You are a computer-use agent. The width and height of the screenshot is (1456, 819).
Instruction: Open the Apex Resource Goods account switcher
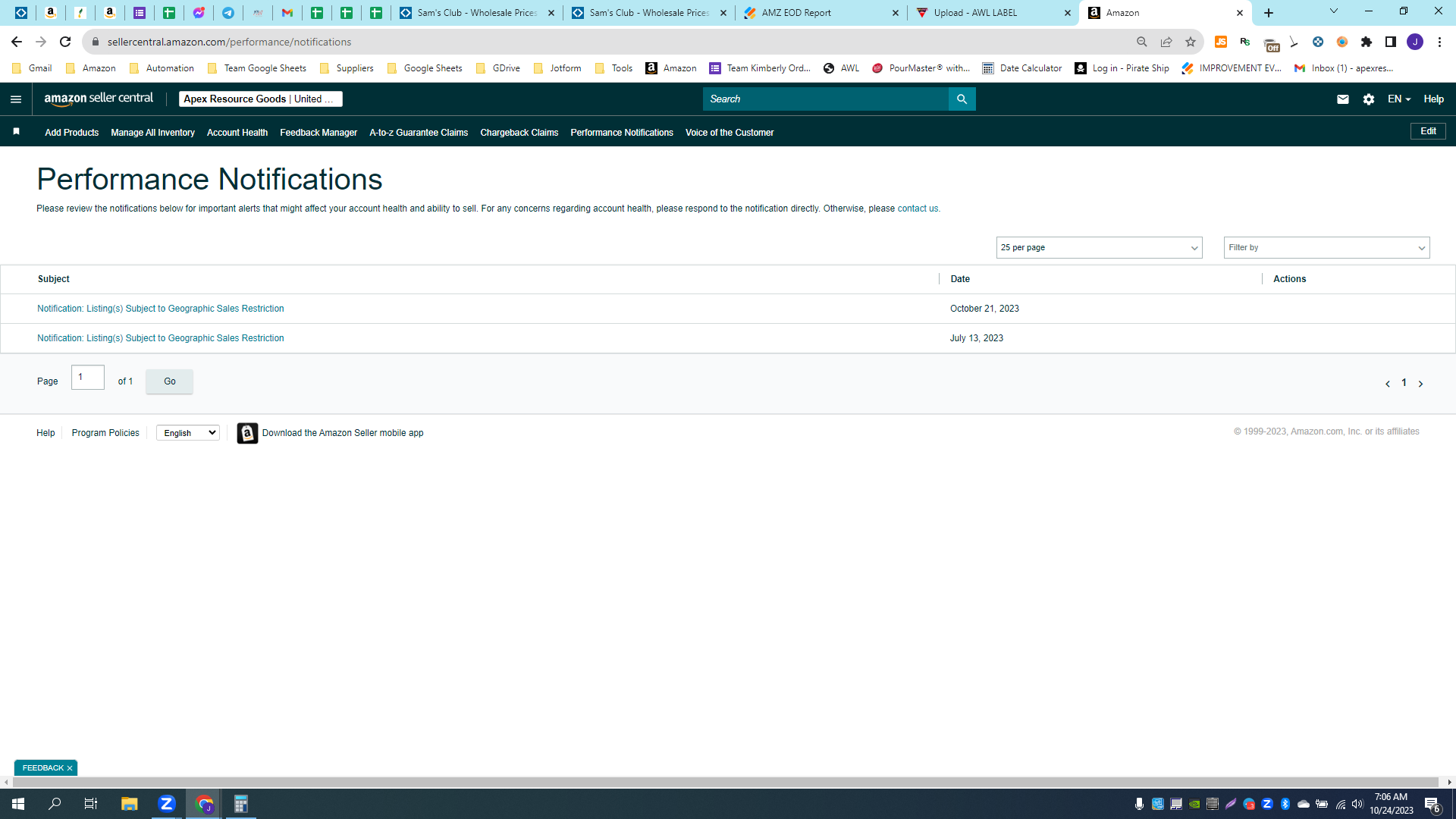point(260,99)
